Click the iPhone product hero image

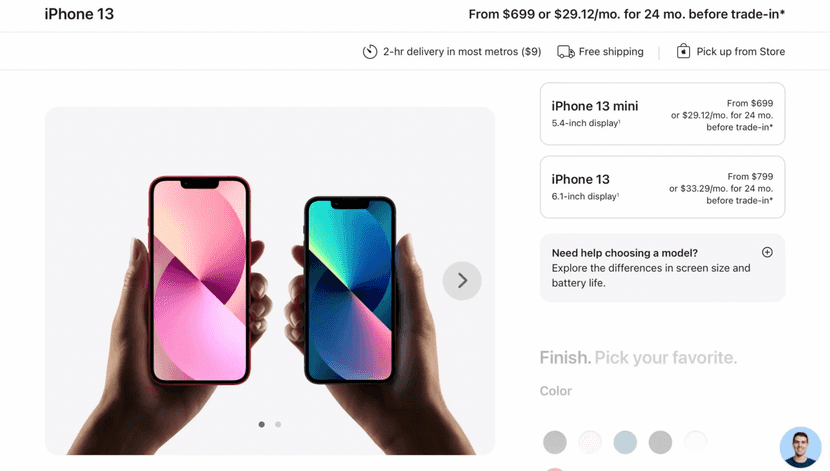270,280
